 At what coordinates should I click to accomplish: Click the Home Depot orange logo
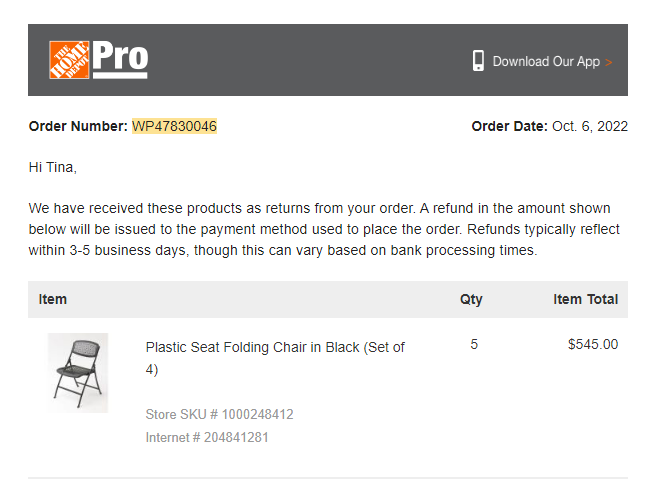click(x=69, y=60)
